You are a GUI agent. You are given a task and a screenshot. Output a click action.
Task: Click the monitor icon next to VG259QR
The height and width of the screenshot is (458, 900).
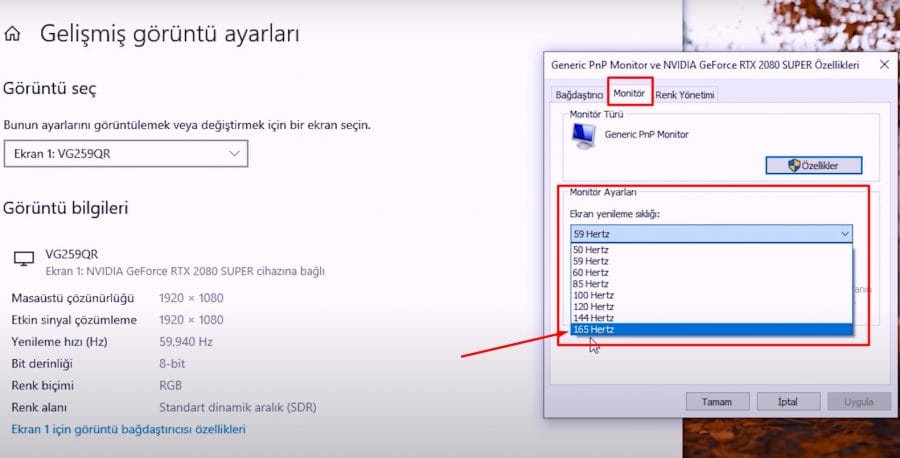pos(23,259)
